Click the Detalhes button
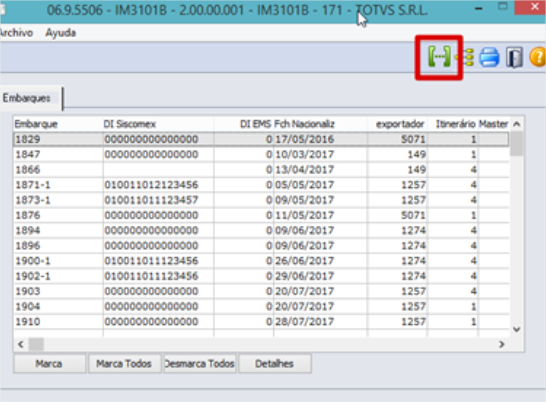Image resolution: width=546 pixels, height=402 pixels. tap(275, 364)
